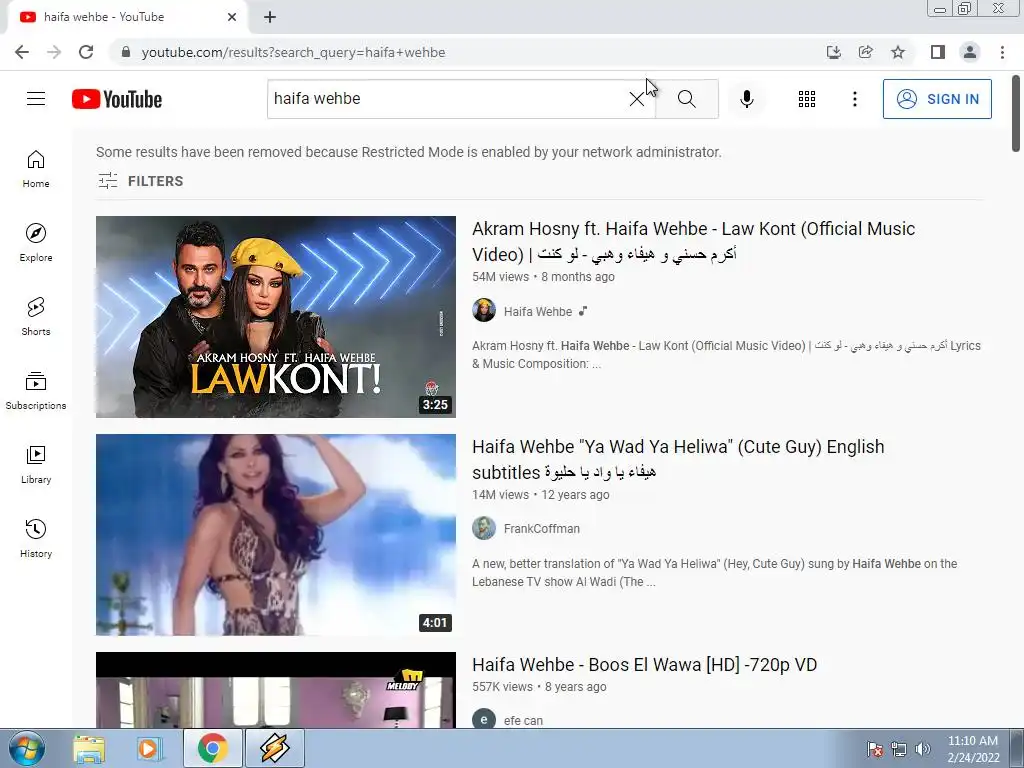Image resolution: width=1024 pixels, height=768 pixels.
Task: Open the YouTube hamburger guide menu
Action: click(36, 99)
